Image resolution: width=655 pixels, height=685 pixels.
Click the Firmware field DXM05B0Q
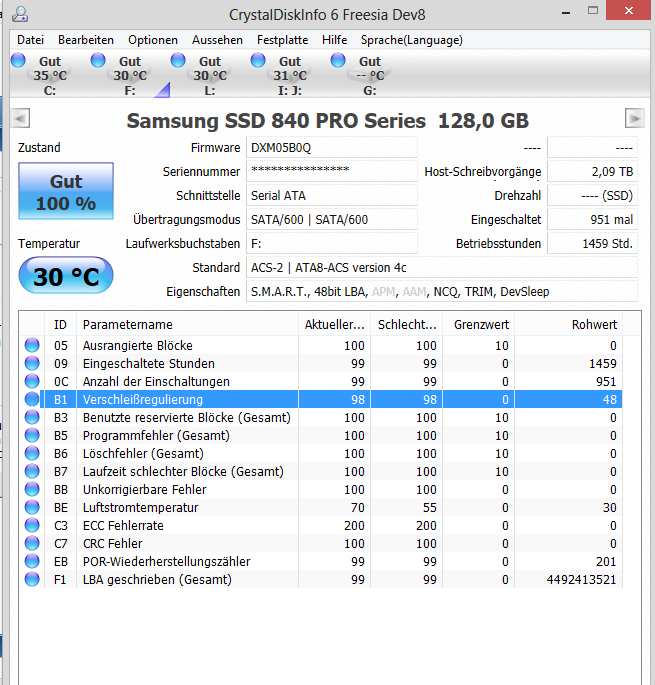(332, 148)
